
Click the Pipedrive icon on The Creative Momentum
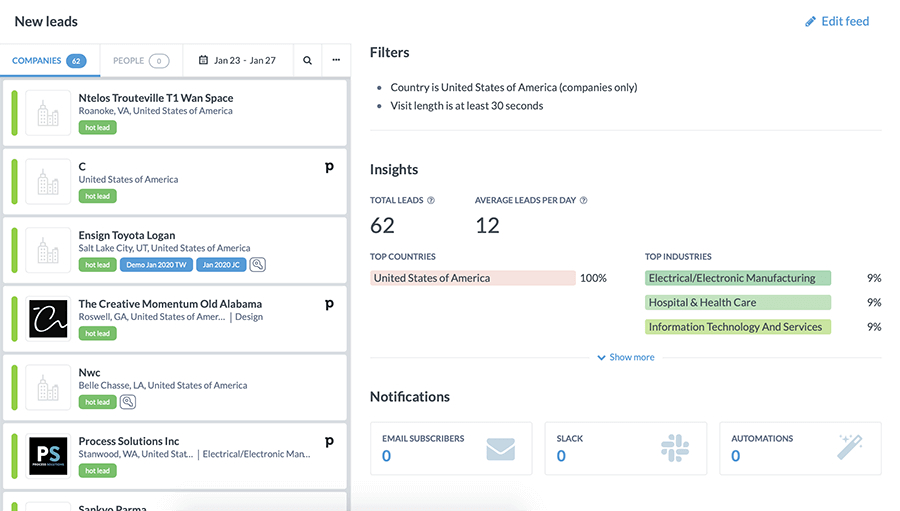pos(329,304)
